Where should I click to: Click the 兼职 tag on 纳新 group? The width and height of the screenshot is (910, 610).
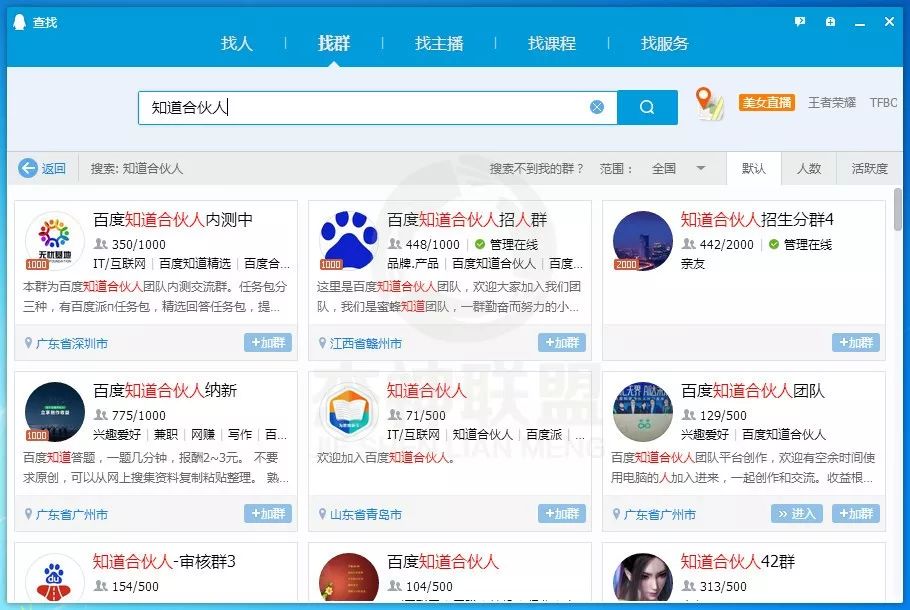tap(165, 435)
